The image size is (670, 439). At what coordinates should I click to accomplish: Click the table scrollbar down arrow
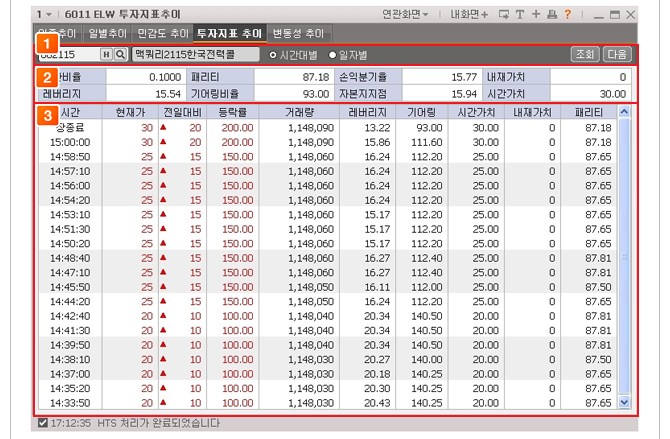click(624, 402)
